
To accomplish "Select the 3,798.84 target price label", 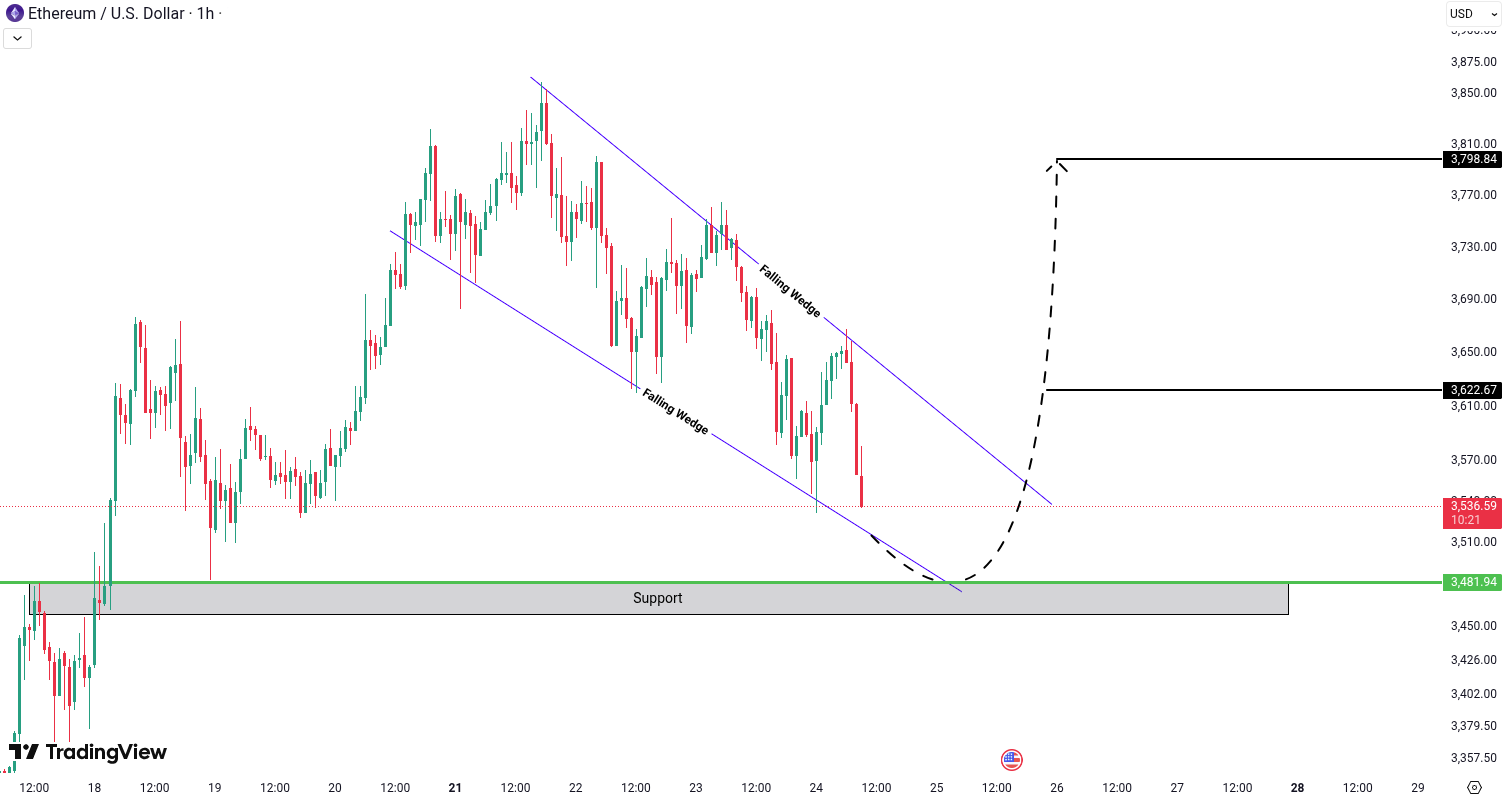I will pos(1474,159).
